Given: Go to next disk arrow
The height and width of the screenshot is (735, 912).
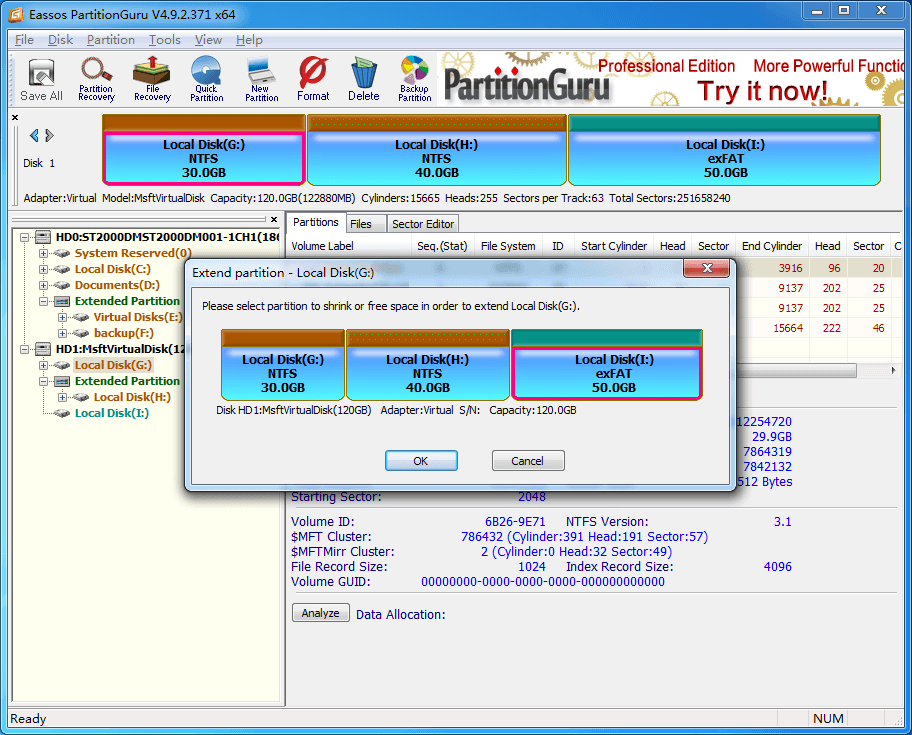Looking at the screenshot, I should 49,135.
